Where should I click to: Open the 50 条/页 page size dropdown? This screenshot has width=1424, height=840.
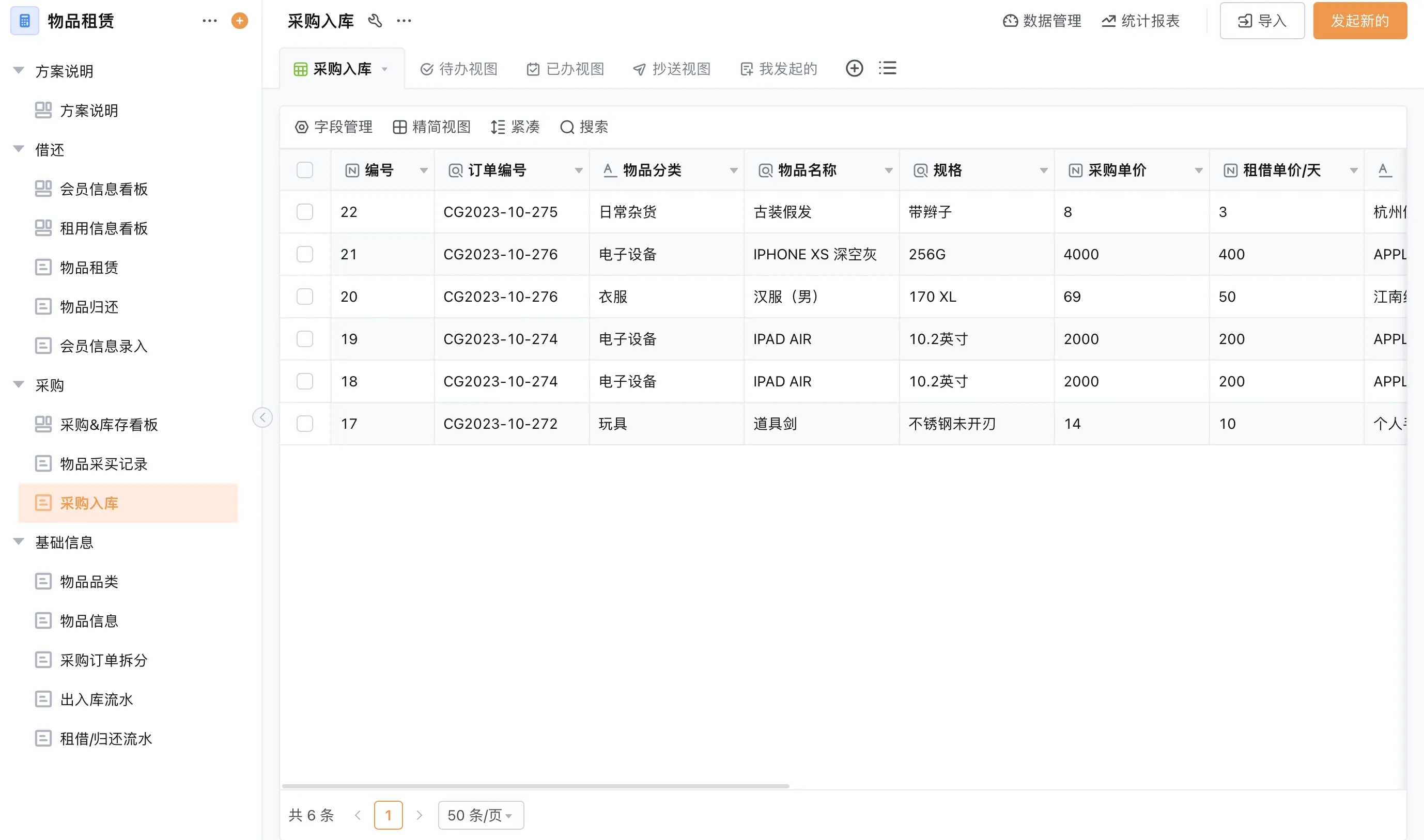click(481, 815)
